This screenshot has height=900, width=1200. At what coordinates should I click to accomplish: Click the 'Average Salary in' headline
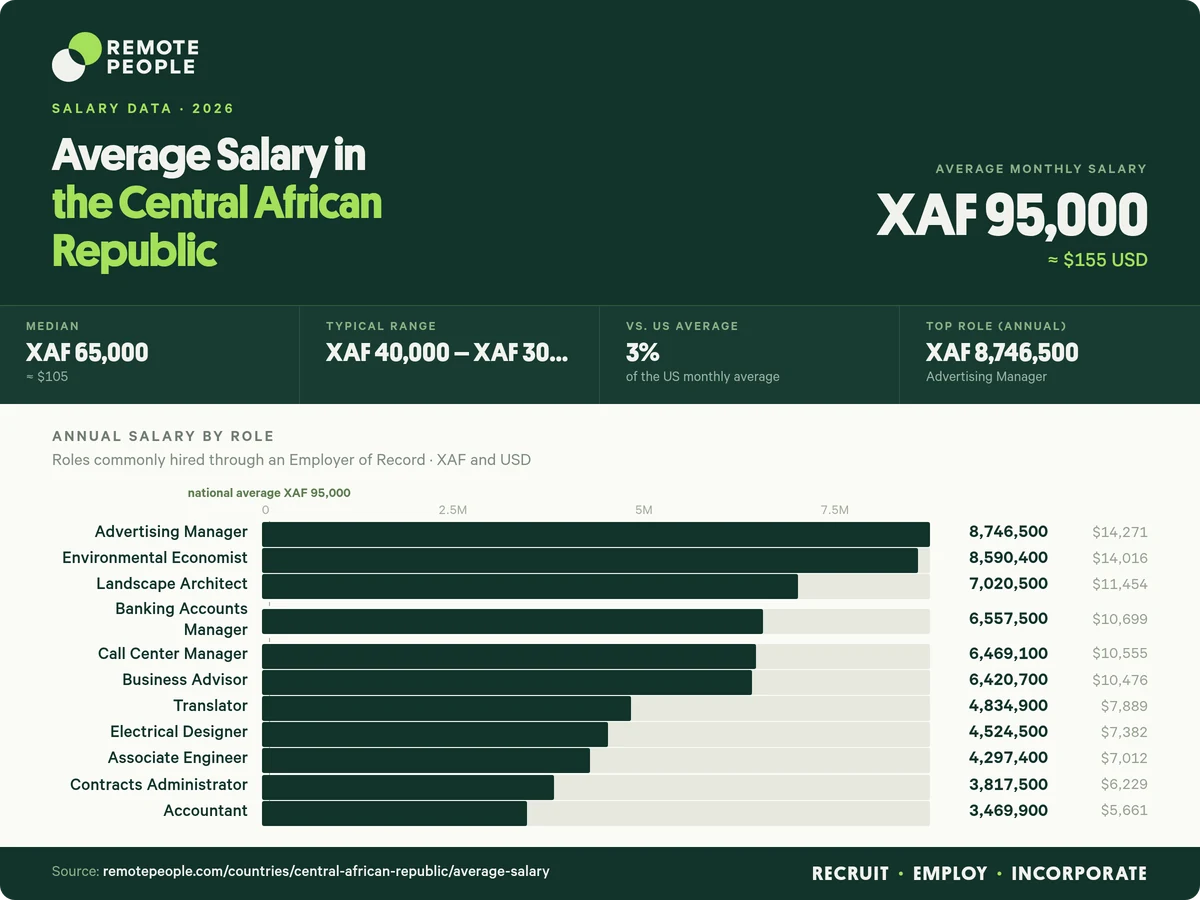tap(209, 156)
